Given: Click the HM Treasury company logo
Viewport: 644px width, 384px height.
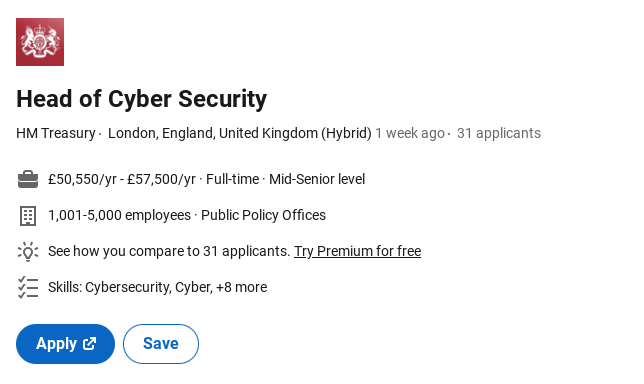Looking at the screenshot, I should tap(40, 42).
